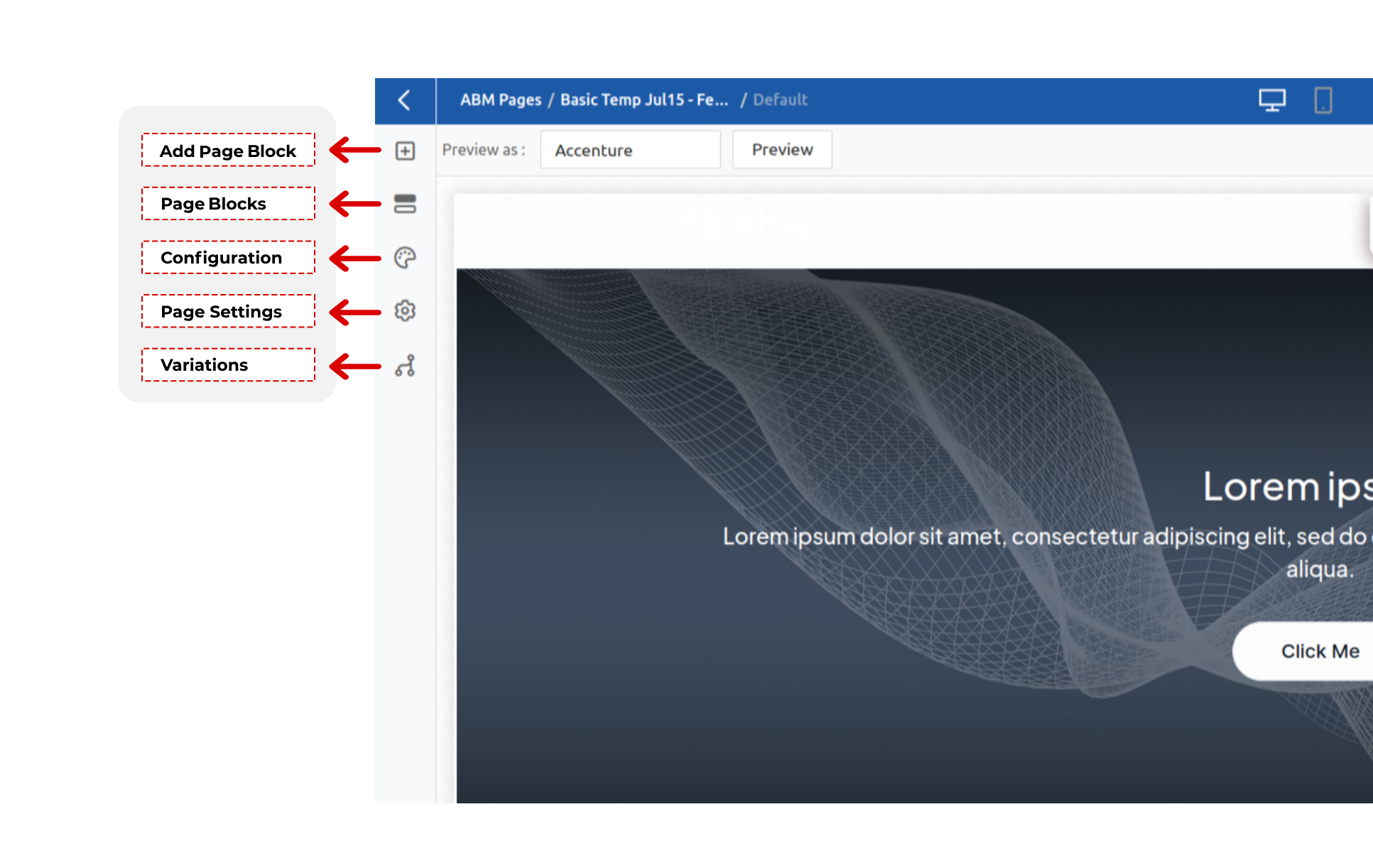Click the Default breadcrumb label
The width and height of the screenshot is (1373, 868).
point(780,100)
